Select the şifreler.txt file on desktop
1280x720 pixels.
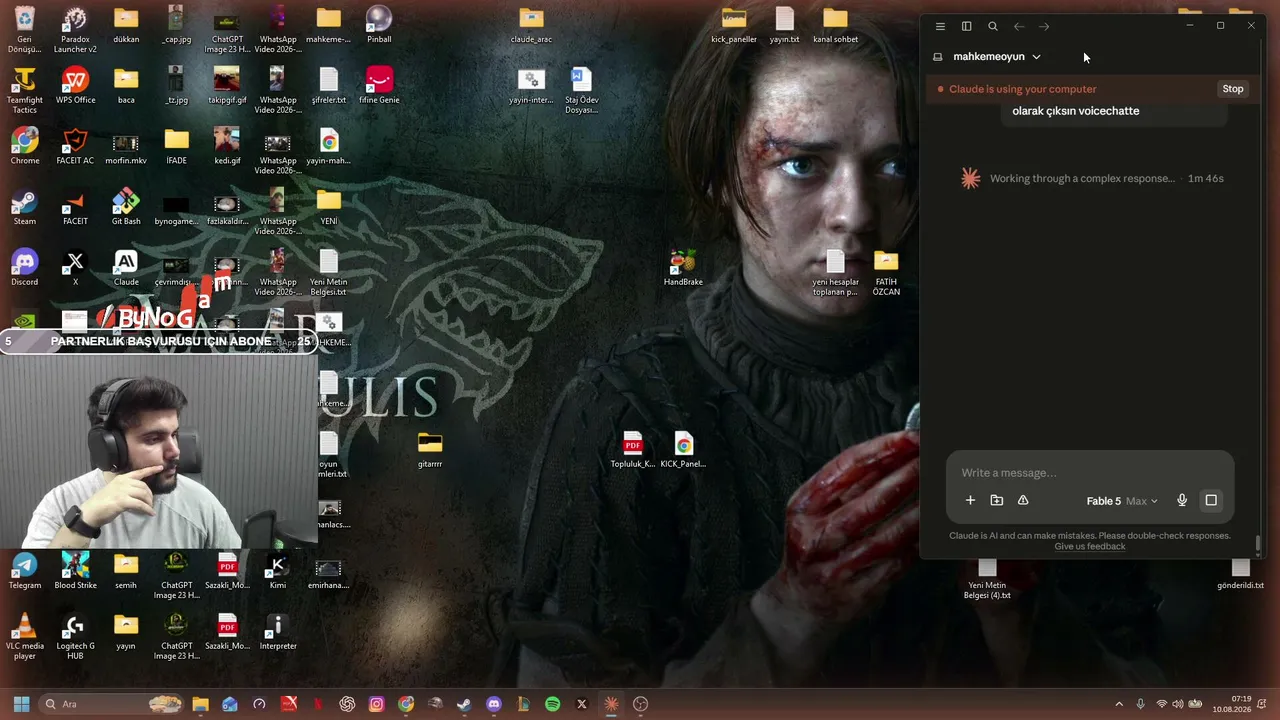329,86
